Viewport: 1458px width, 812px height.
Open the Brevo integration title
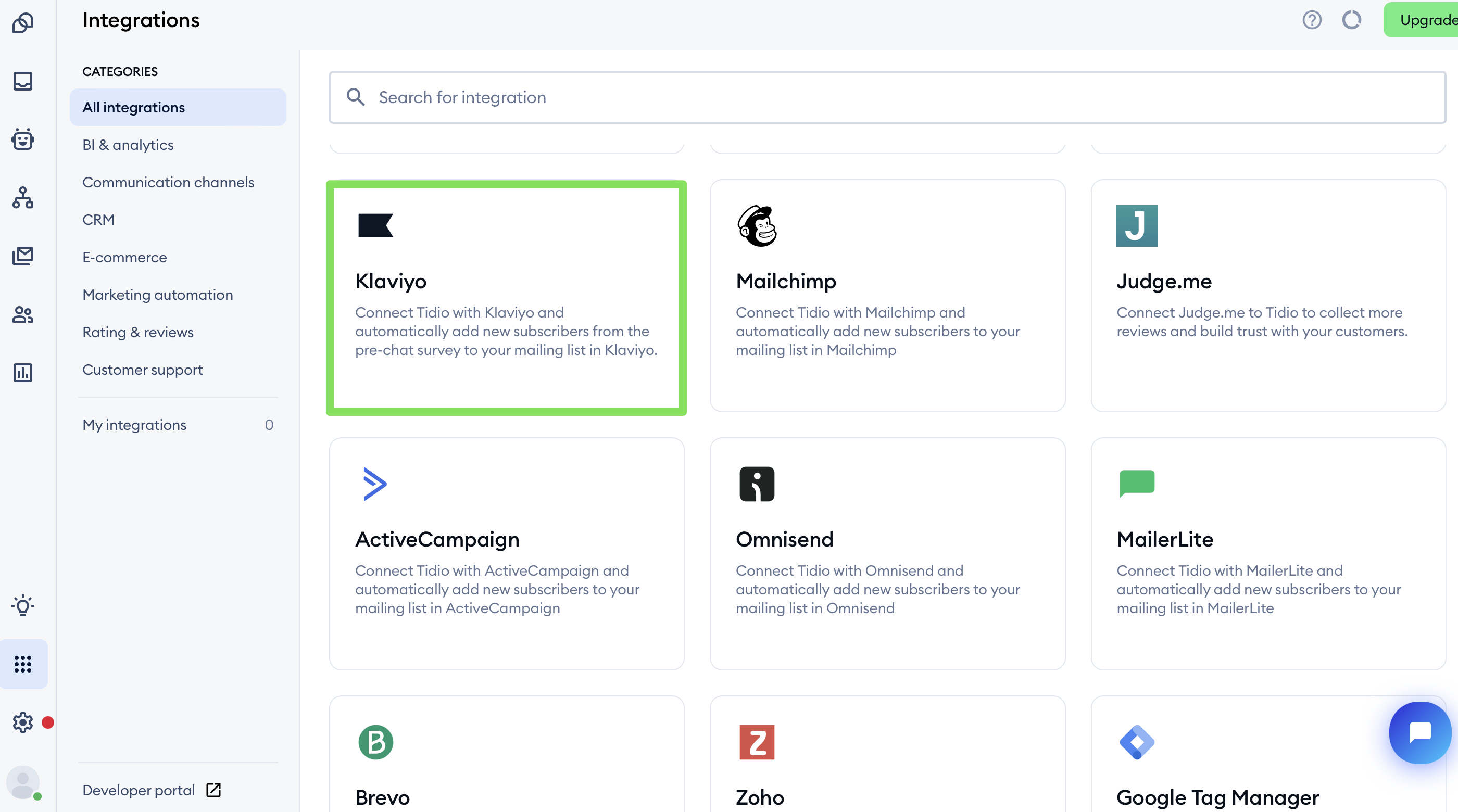382,797
